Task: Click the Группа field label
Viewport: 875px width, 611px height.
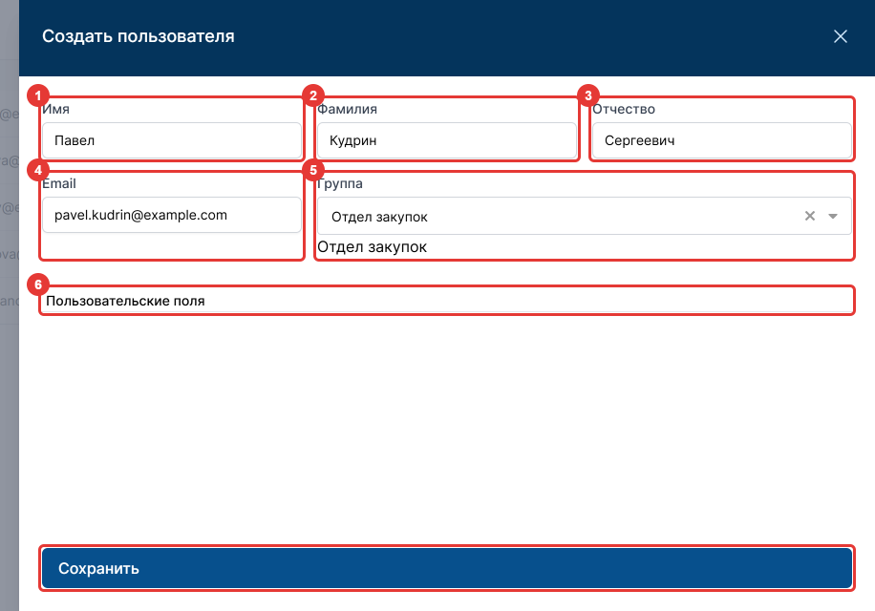Action: (x=340, y=184)
